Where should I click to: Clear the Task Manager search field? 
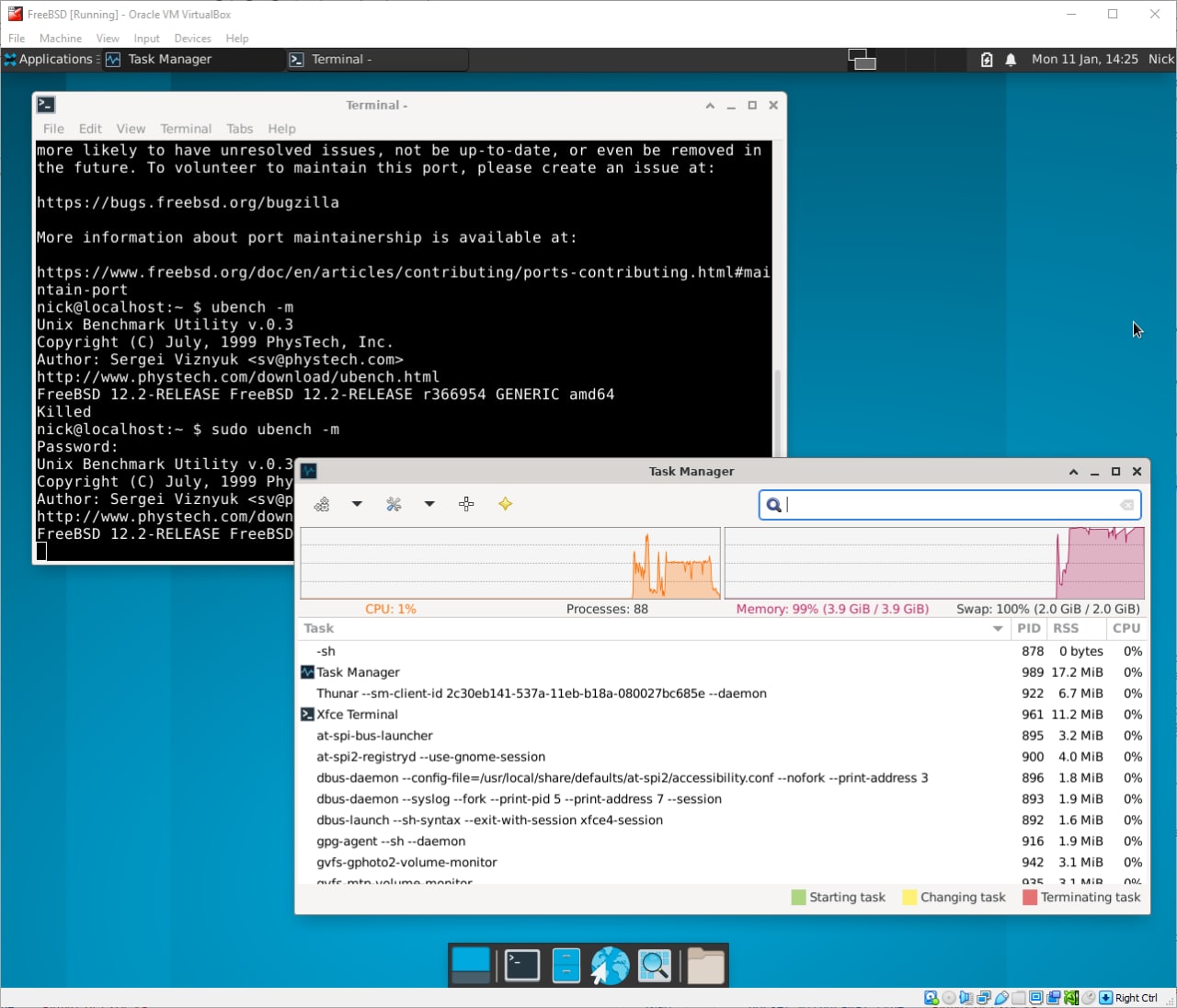click(1126, 505)
